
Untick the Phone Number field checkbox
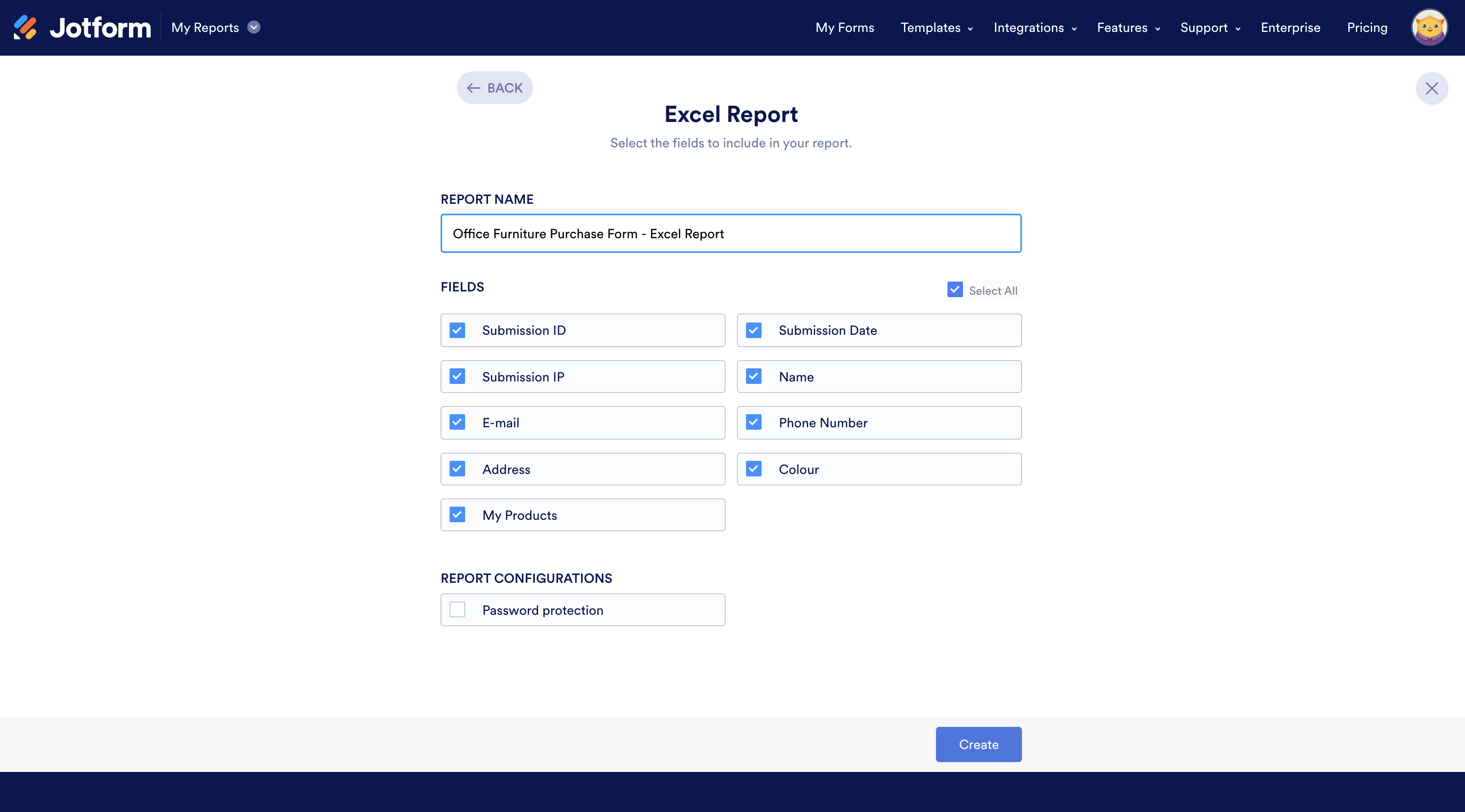point(753,422)
